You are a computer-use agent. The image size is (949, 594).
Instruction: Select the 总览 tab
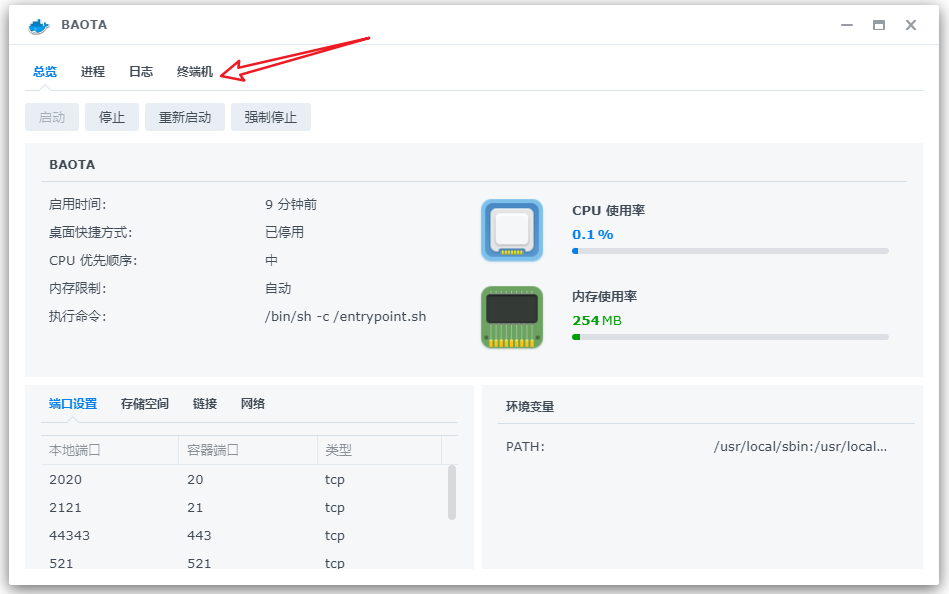[x=43, y=71]
